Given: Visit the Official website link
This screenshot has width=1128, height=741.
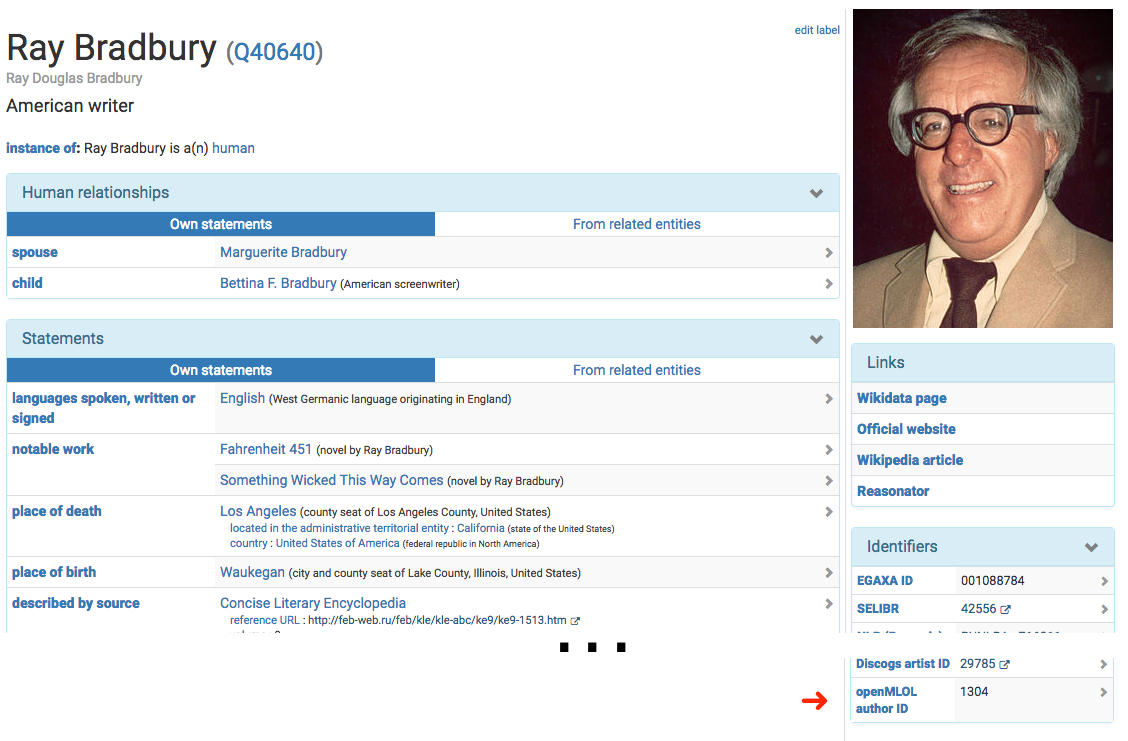Looking at the screenshot, I should 906,429.
